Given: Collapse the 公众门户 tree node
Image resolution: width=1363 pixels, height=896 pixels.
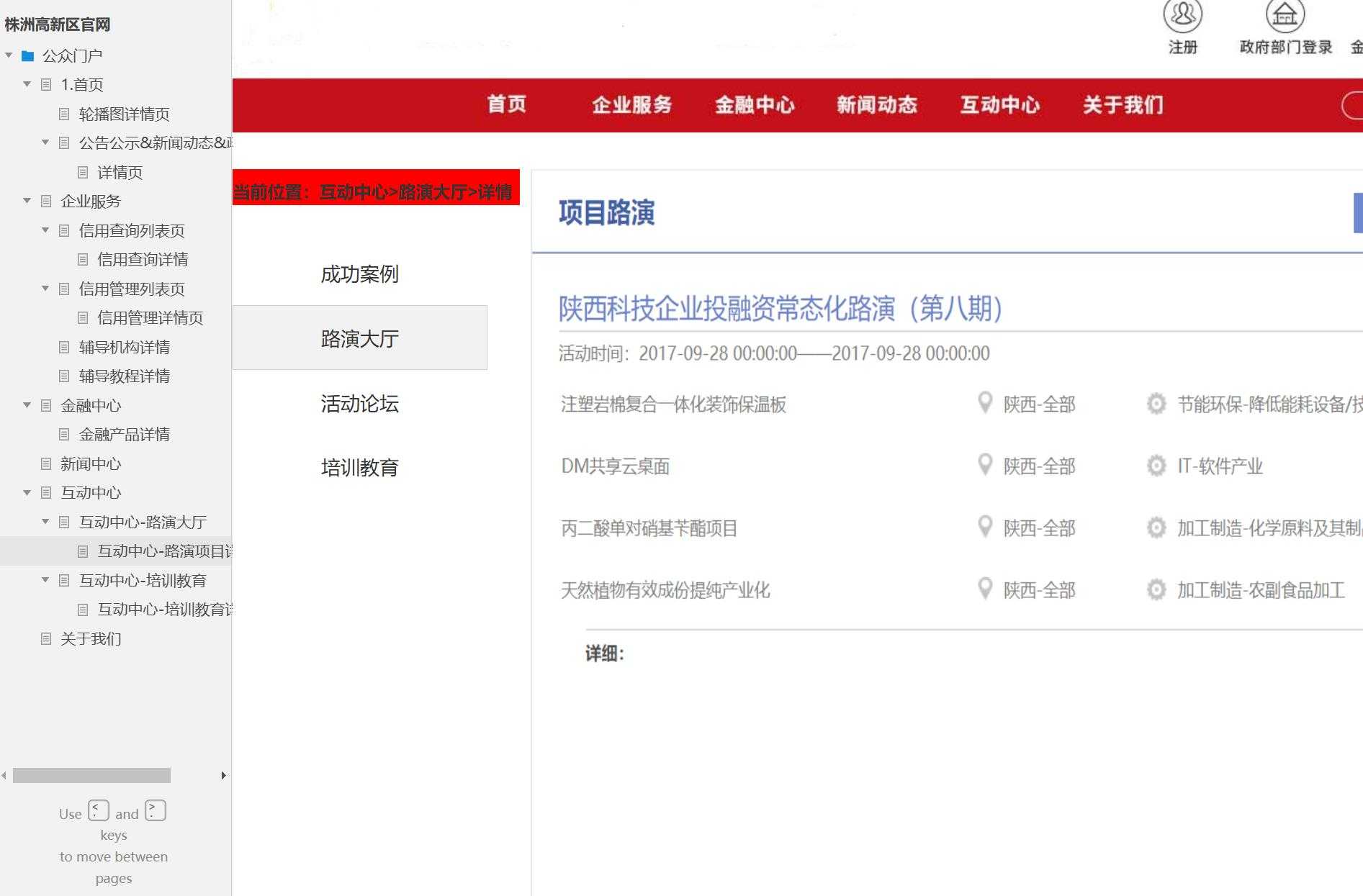Looking at the screenshot, I should (x=7, y=54).
